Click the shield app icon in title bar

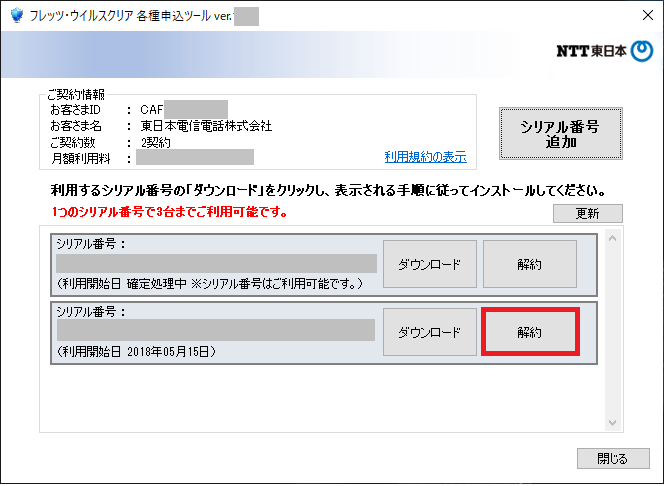coord(15,15)
